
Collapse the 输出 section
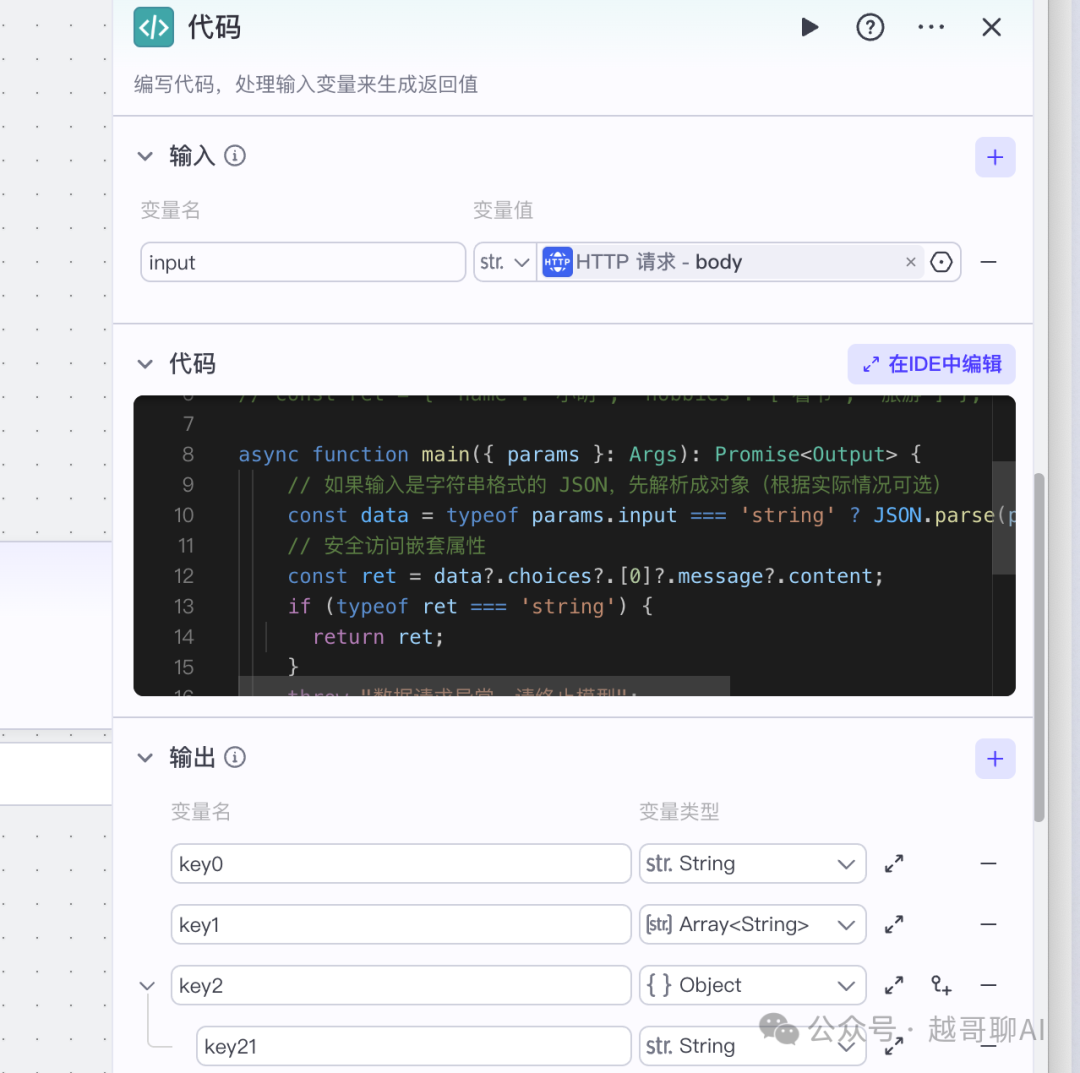[x=145, y=758]
